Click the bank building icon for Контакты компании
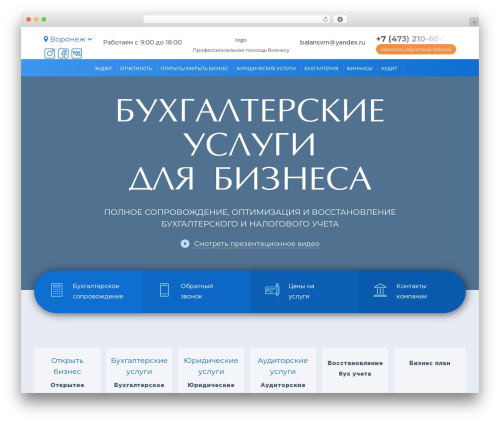 click(380, 290)
